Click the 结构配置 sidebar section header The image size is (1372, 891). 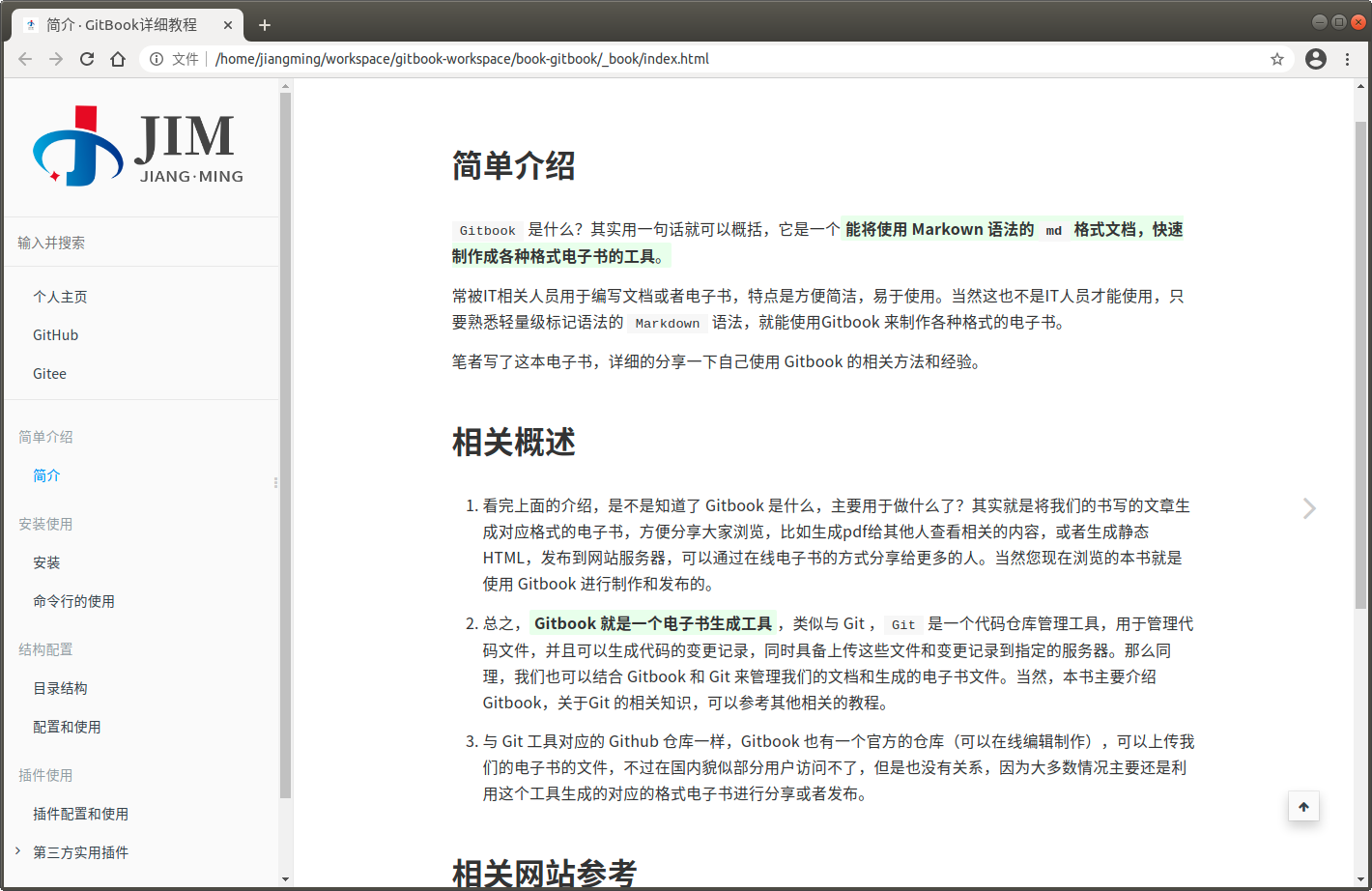click(45, 649)
